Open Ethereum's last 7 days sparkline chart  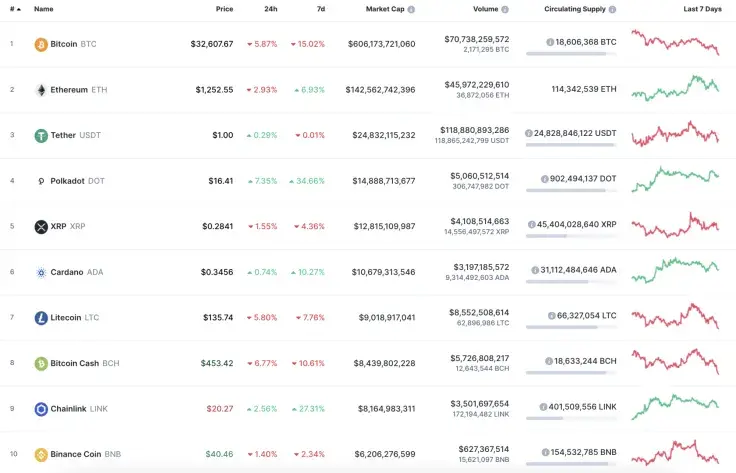[675, 88]
